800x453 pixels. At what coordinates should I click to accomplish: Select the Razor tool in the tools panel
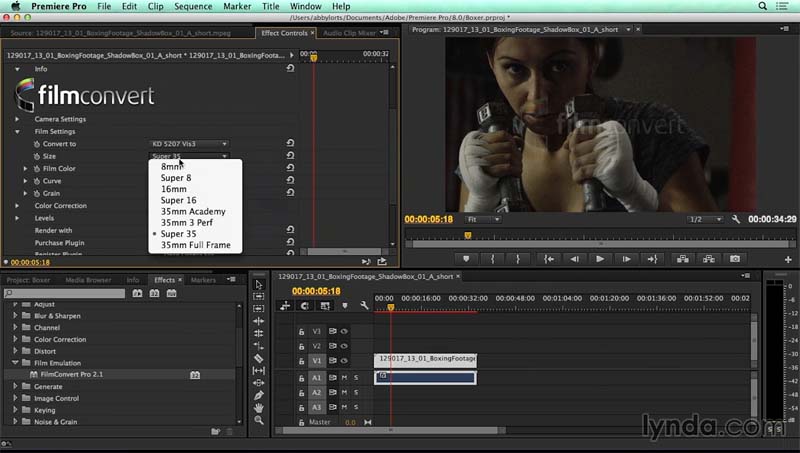[x=259, y=358]
